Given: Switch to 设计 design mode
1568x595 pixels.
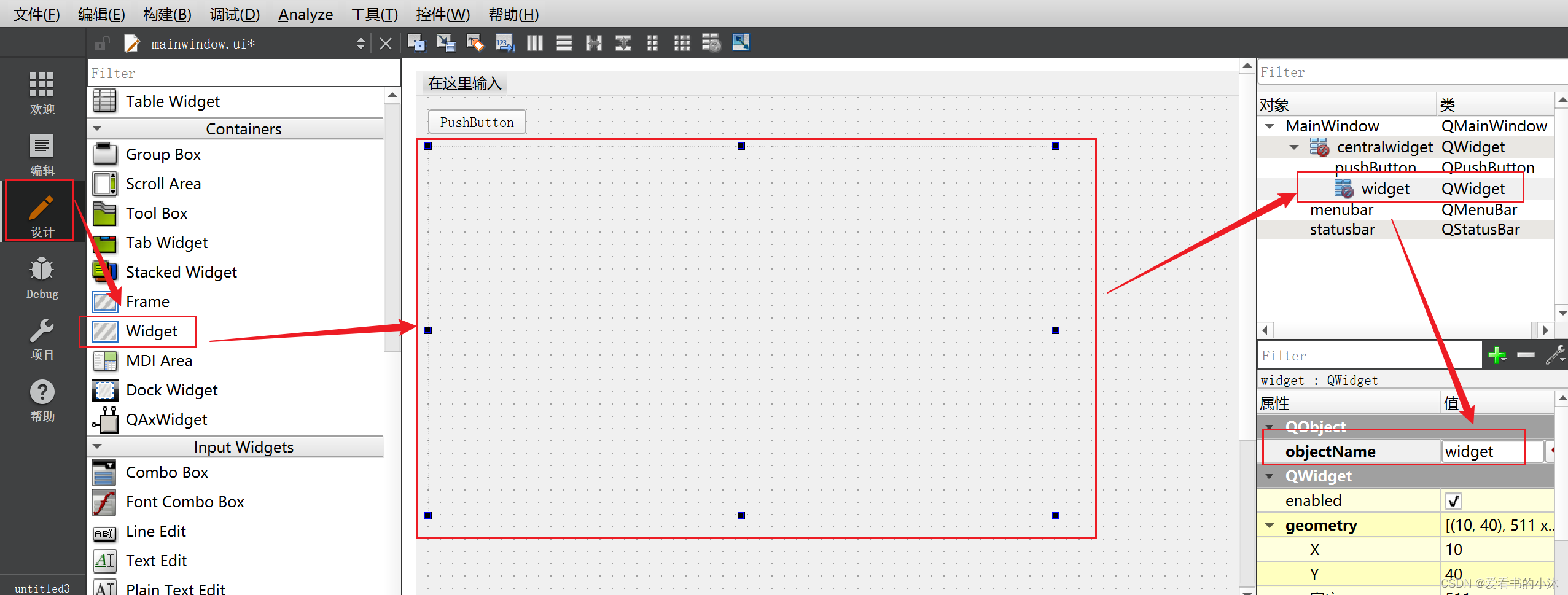Looking at the screenshot, I should click(x=41, y=216).
